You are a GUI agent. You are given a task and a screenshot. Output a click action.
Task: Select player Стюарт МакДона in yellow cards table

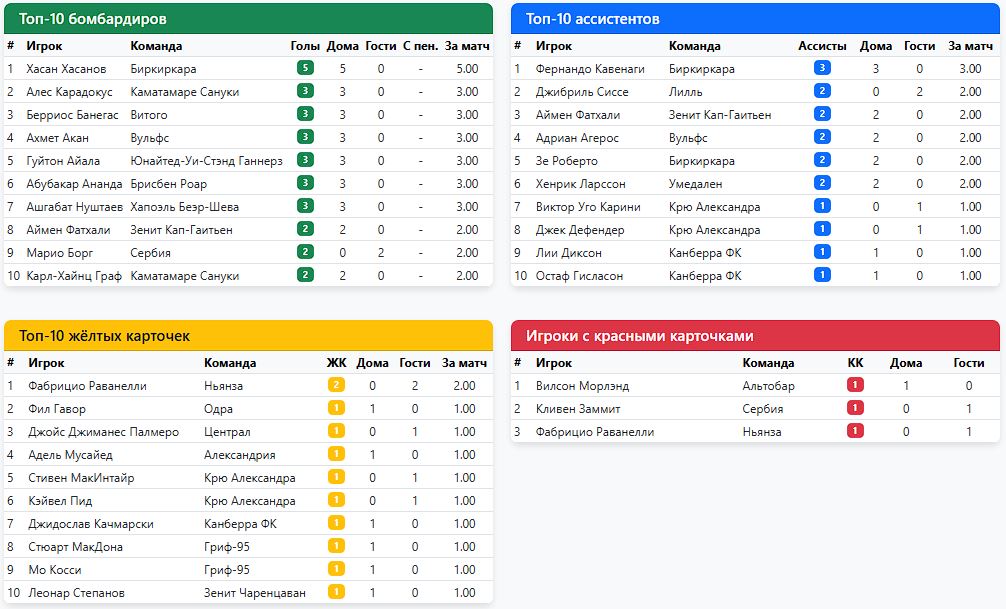75,546
